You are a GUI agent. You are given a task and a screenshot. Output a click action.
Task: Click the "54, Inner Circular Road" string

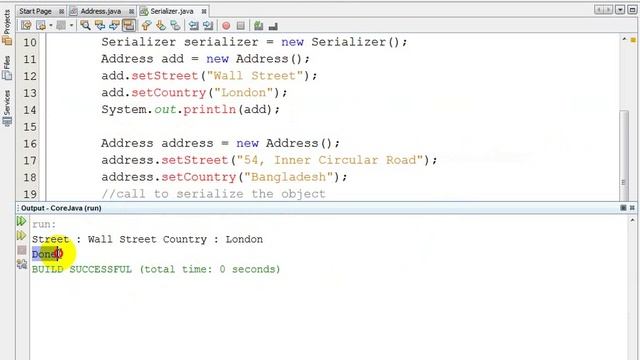click(x=330, y=160)
